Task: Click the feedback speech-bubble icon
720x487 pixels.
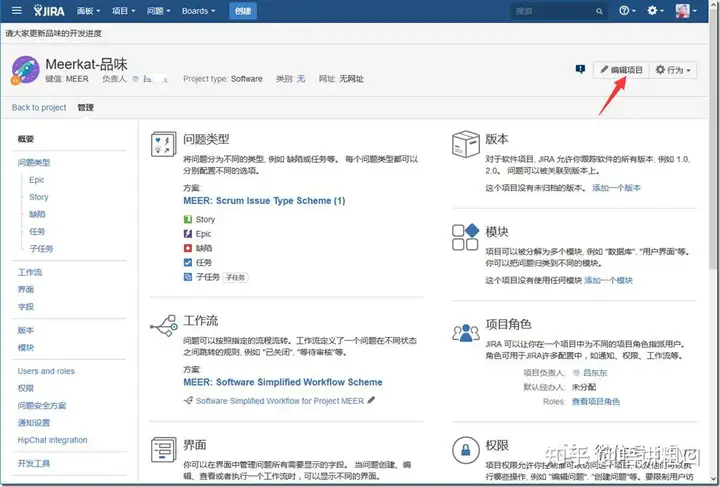Action: tap(580, 69)
